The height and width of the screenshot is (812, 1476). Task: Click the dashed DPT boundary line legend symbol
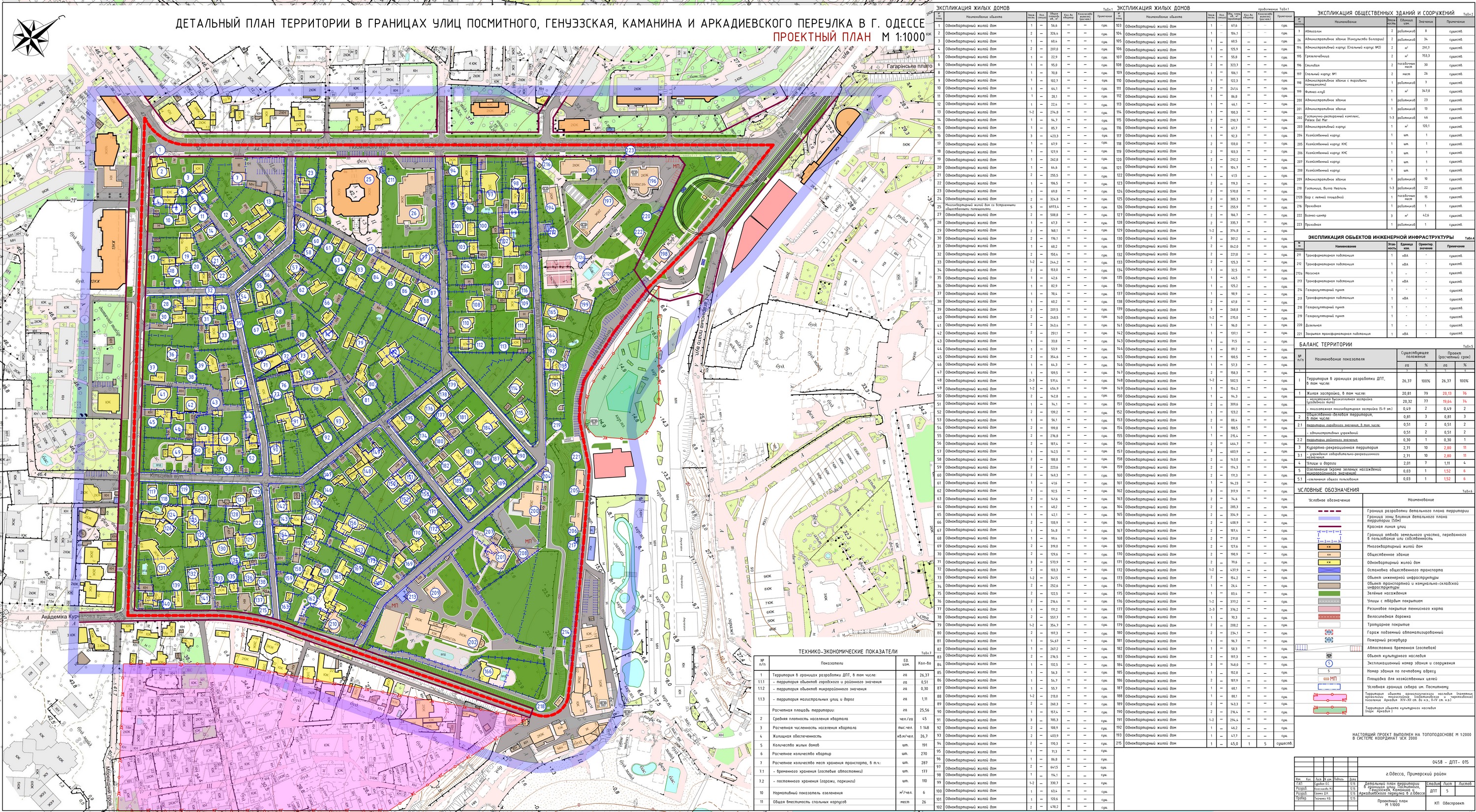point(1329,511)
